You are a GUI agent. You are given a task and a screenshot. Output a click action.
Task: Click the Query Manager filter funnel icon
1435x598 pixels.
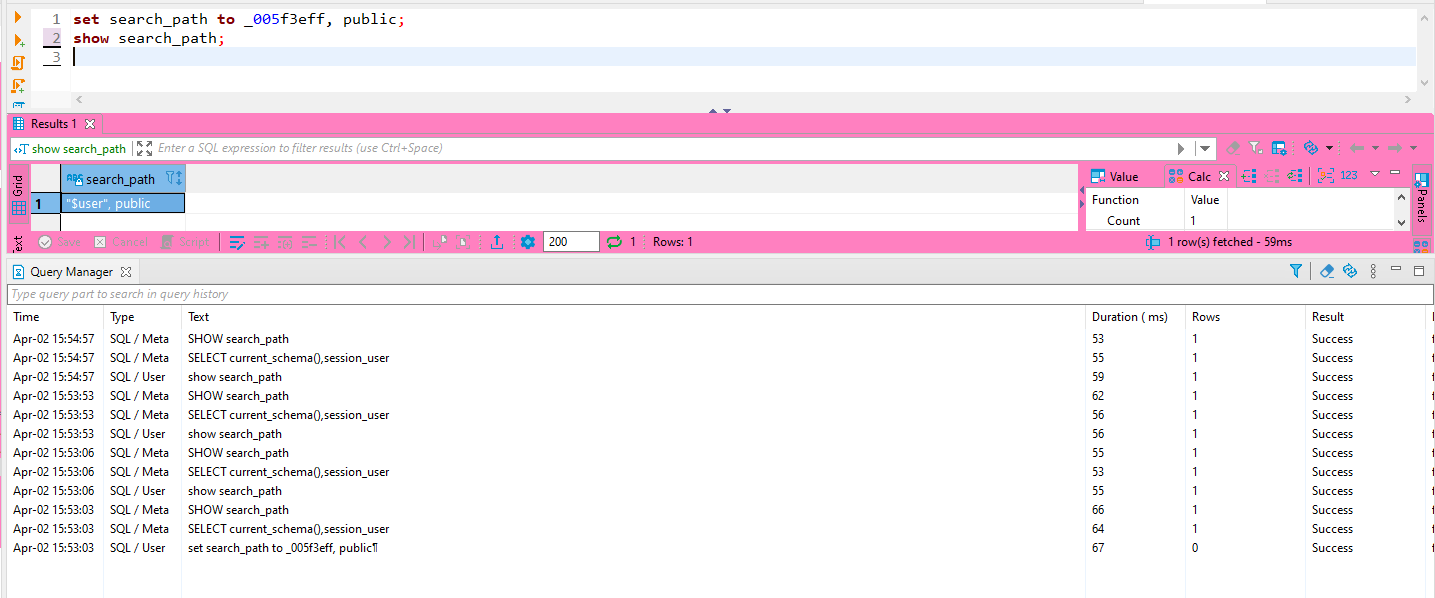1296,271
